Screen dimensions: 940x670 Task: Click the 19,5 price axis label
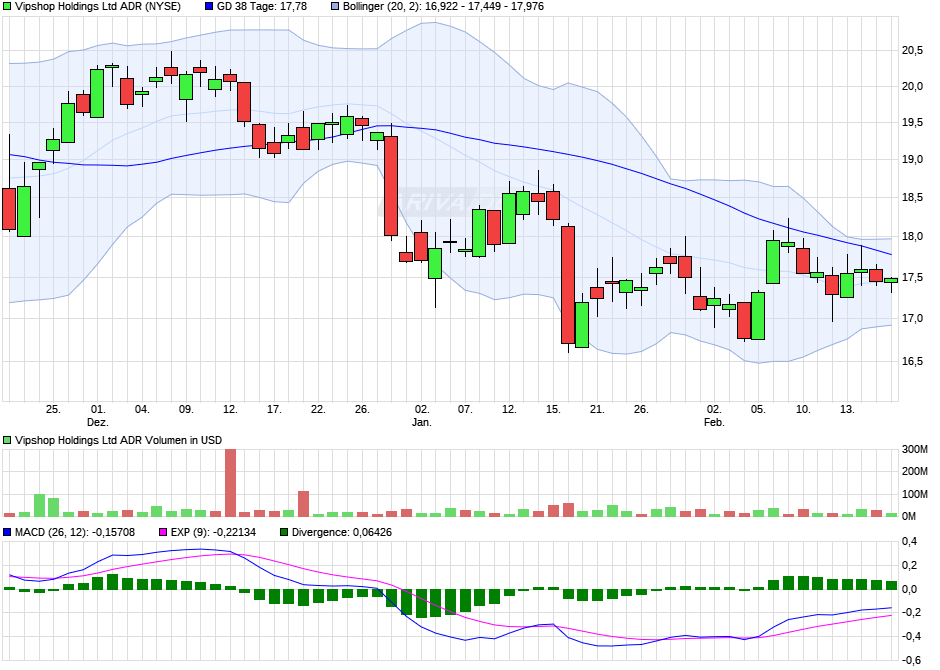coord(912,123)
